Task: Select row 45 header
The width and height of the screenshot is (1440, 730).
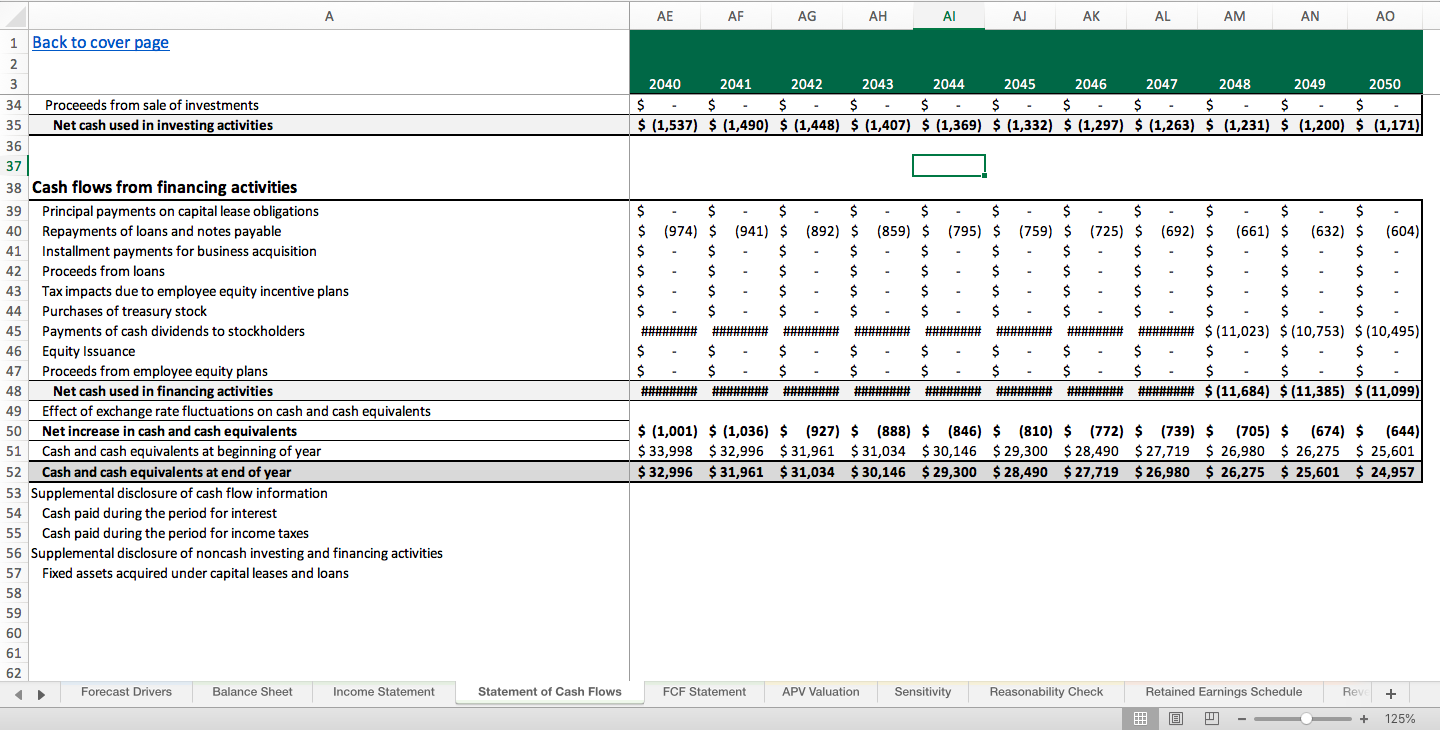Action: click(x=14, y=331)
